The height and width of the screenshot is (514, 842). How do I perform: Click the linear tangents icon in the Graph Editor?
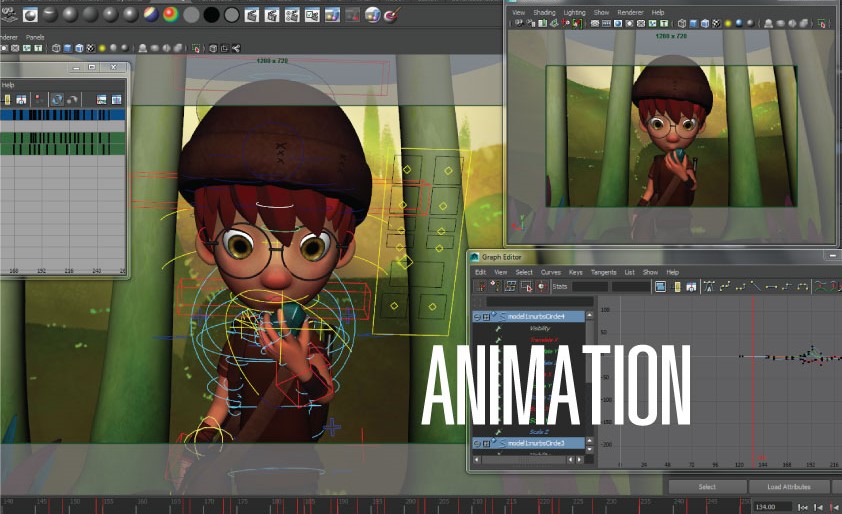(755, 287)
